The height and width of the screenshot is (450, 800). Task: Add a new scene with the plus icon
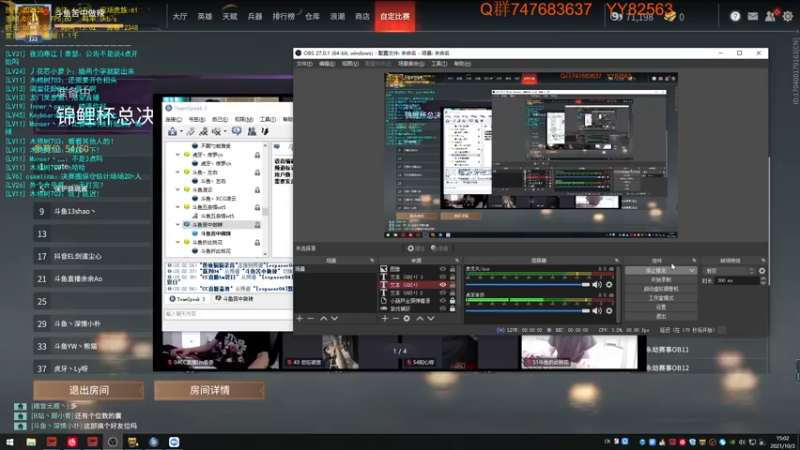[x=299, y=318]
